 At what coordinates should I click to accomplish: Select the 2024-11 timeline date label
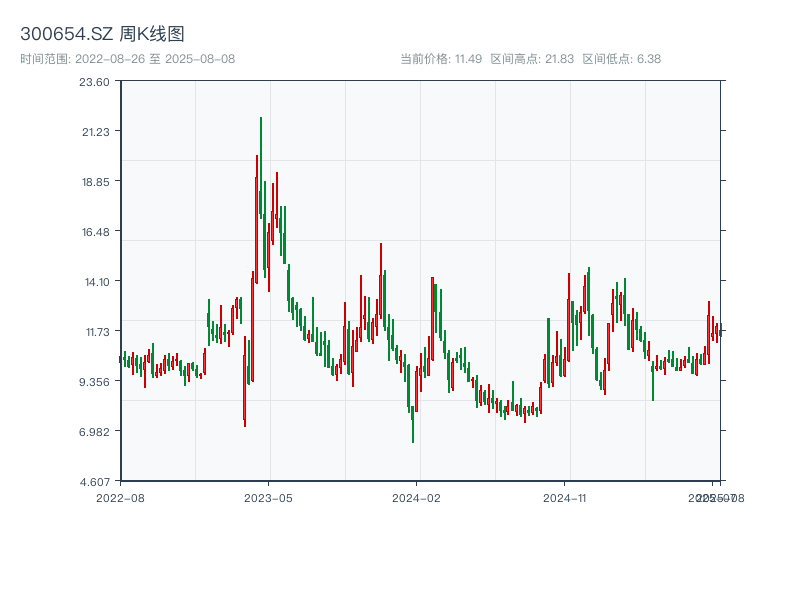click(566, 497)
